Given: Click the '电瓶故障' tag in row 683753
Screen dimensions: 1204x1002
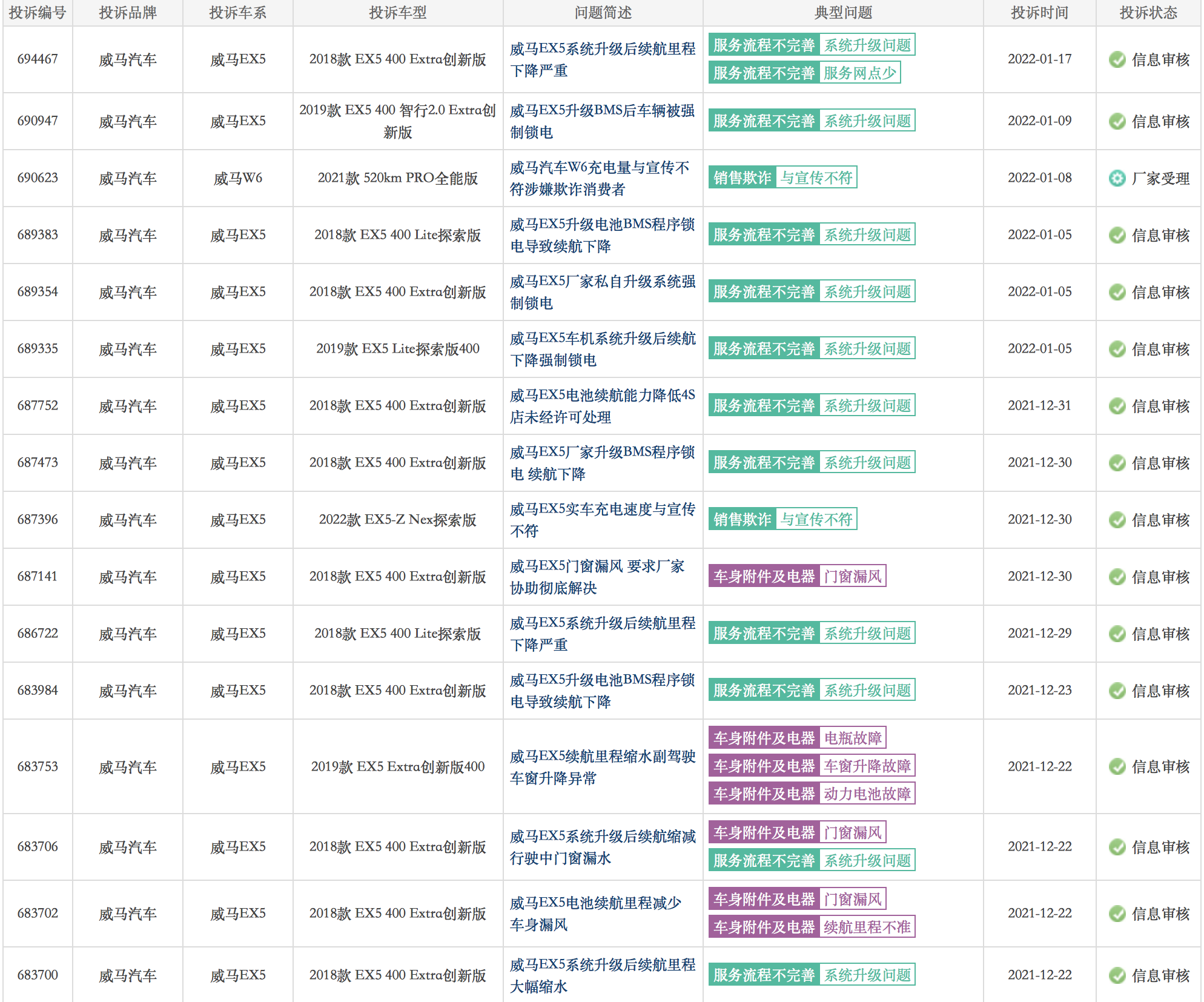Looking at the screenshot, I should [x=853, y=738].
